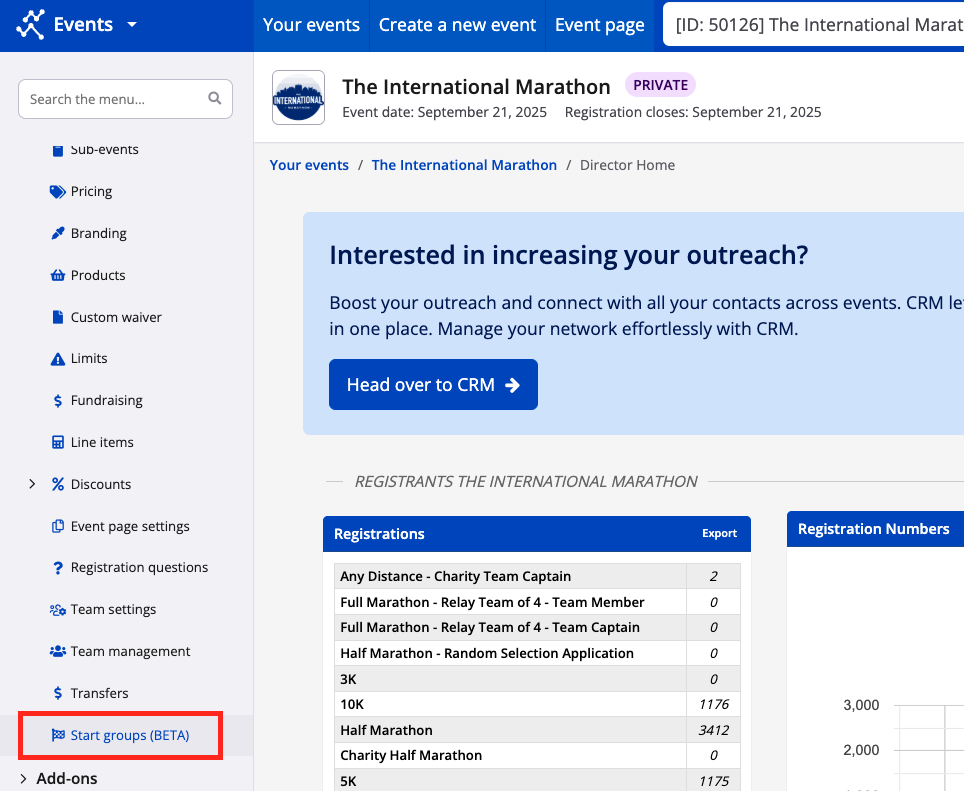Screen dimensions: 964x791
Task: Click the Team management people icon
Action: coord(58,651)
